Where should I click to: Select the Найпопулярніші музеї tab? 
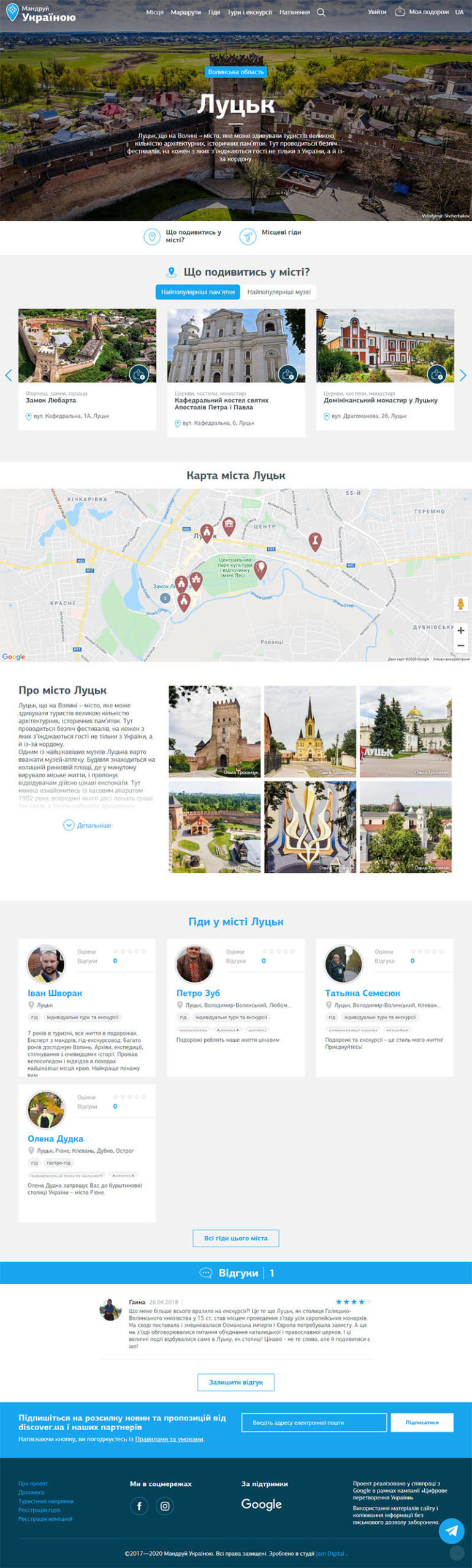pos(279,292)
